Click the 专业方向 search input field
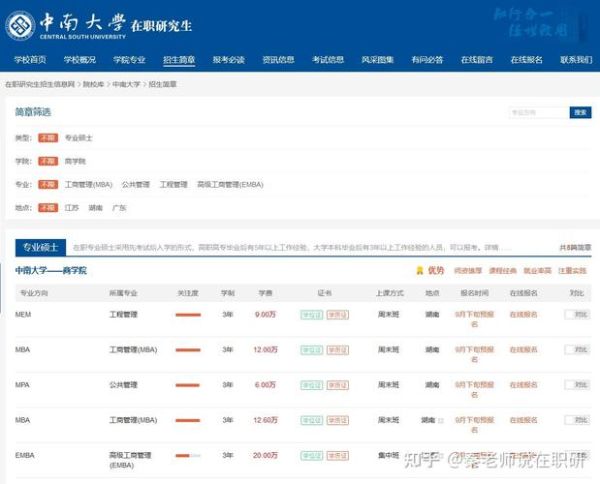Viewport: 600px width, 484px height. [x=537, y=113]
